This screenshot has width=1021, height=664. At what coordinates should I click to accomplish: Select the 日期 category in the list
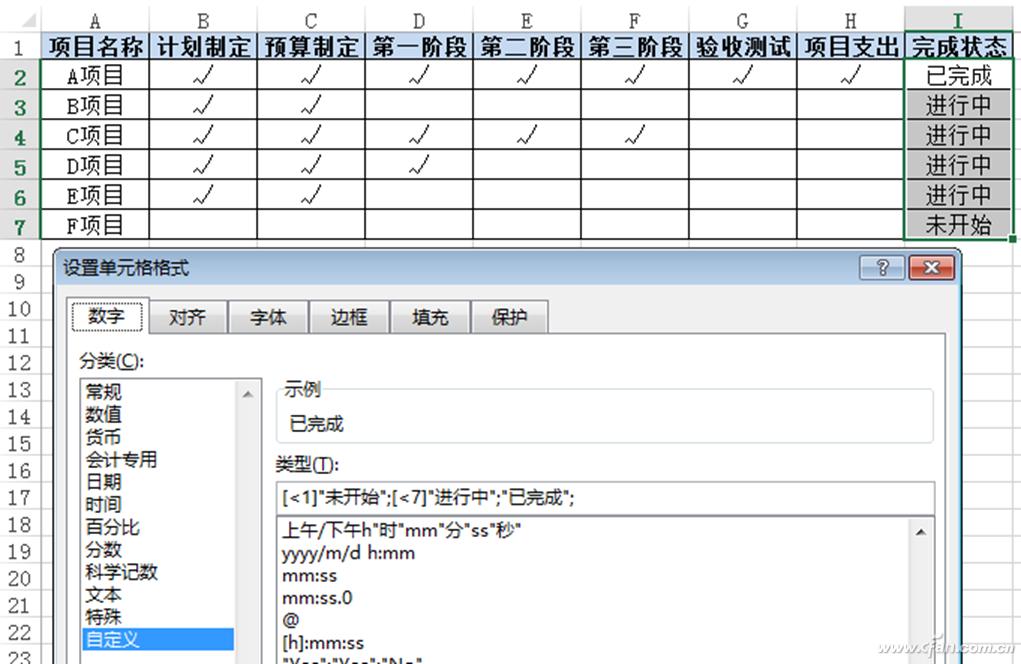pyautogui.click(x=105, y=481)
